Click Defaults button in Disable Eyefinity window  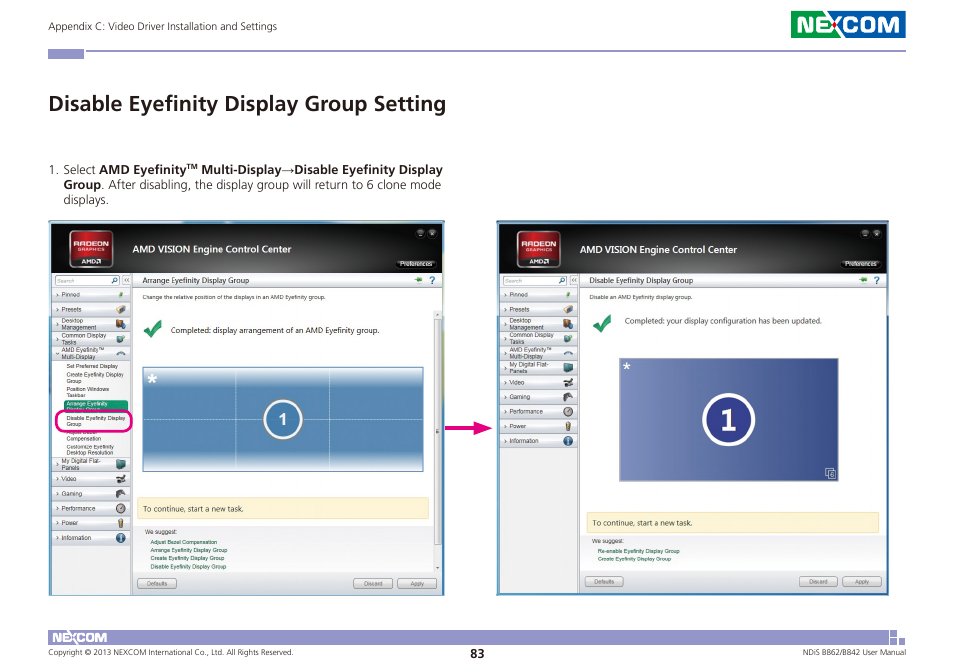click(604, 581)
